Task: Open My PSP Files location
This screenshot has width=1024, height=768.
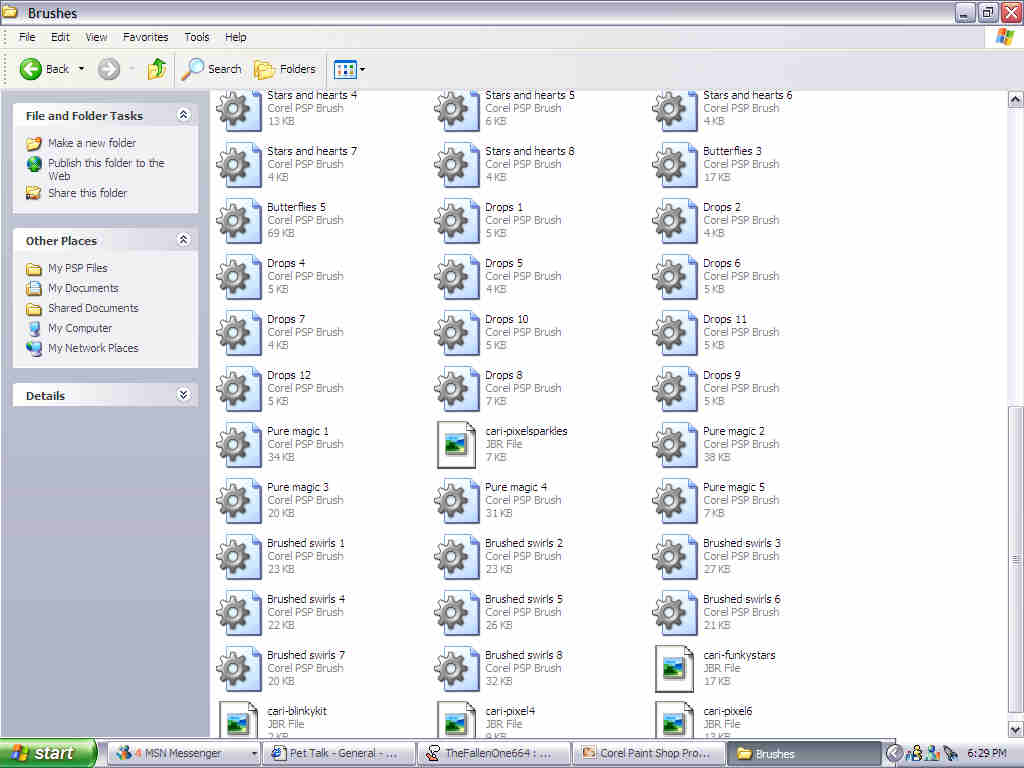Action: pos(77,268)
